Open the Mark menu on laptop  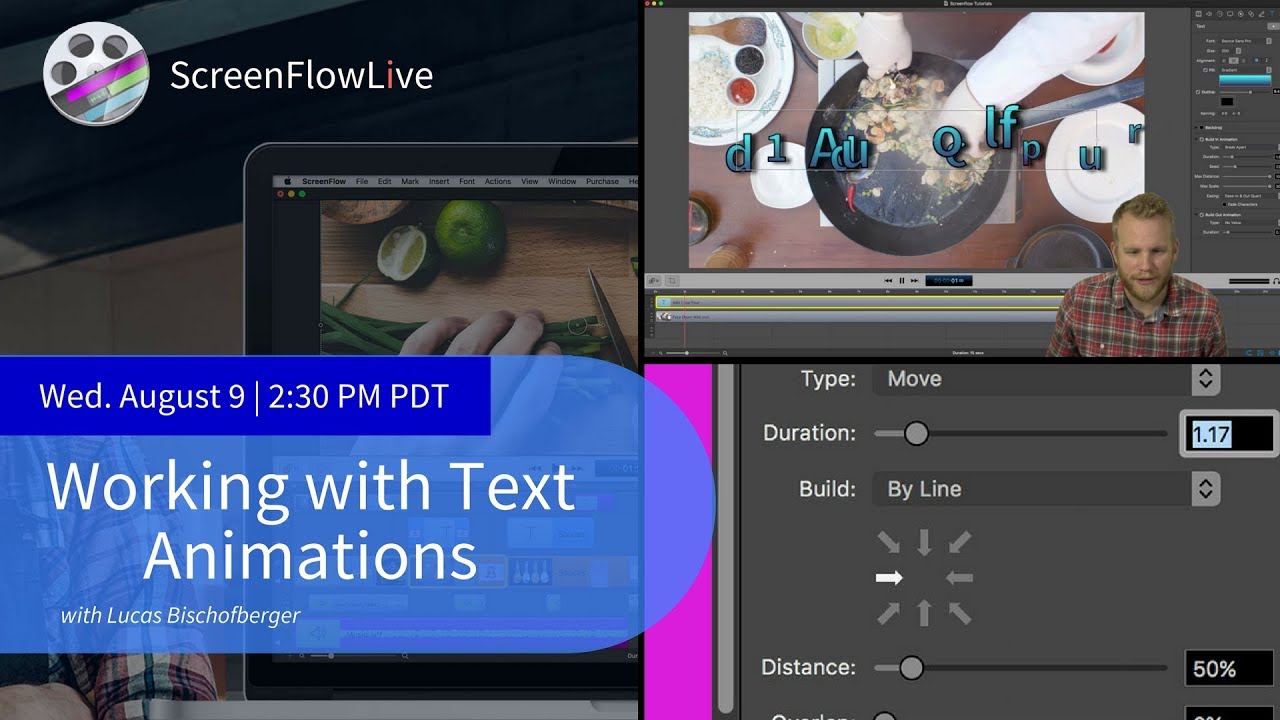[x=410, y=181]
